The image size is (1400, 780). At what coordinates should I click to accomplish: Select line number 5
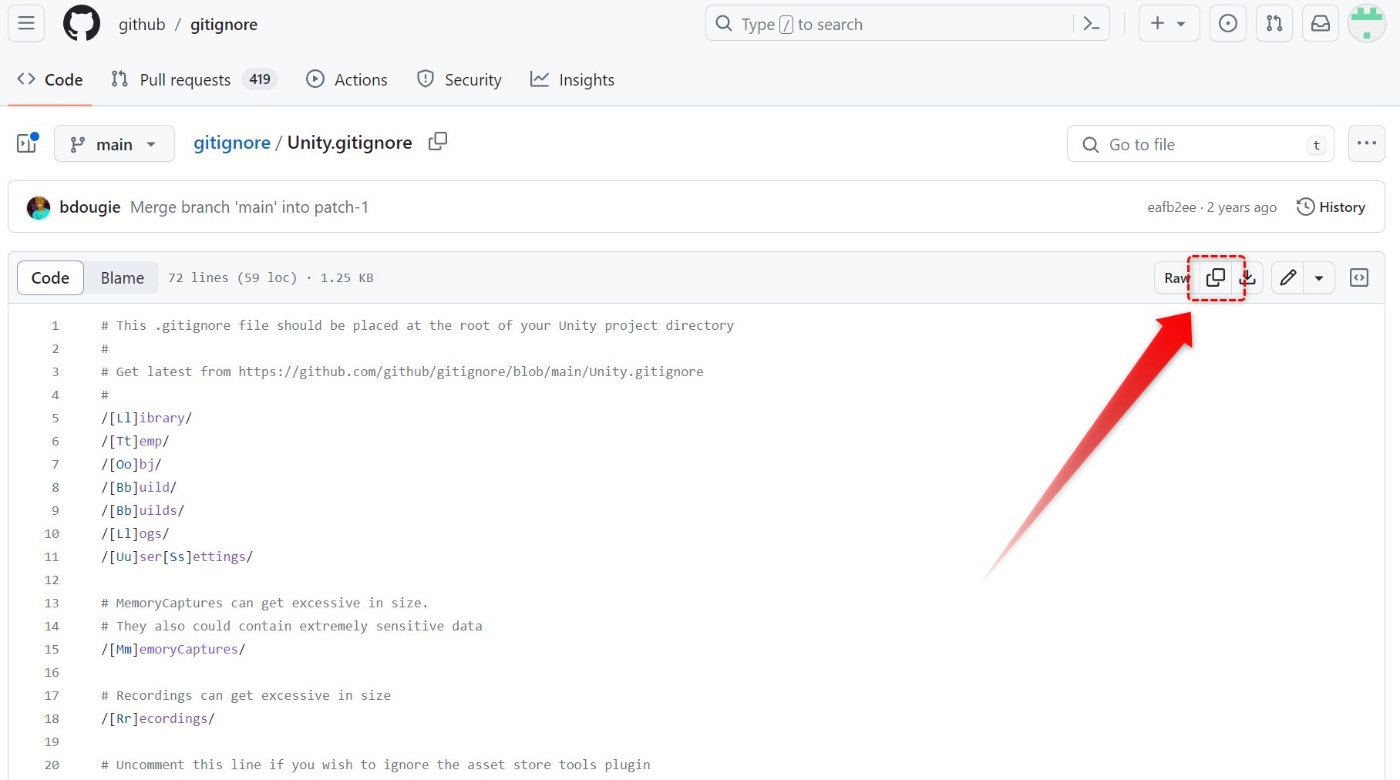pos(55,418)
